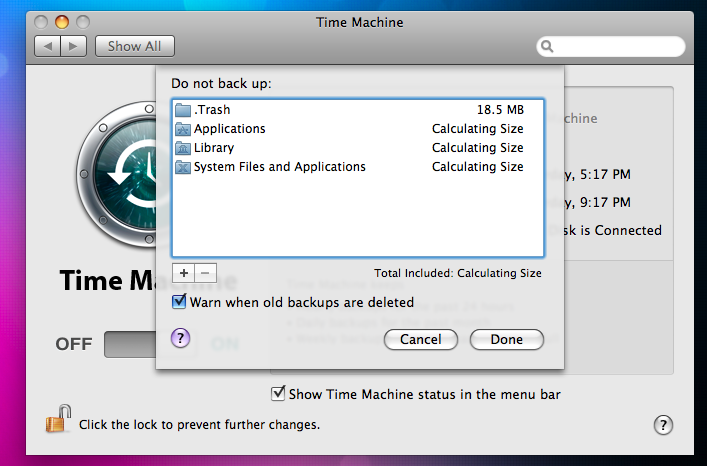Select the System Files and Applications row

click(x=358, y=167)
